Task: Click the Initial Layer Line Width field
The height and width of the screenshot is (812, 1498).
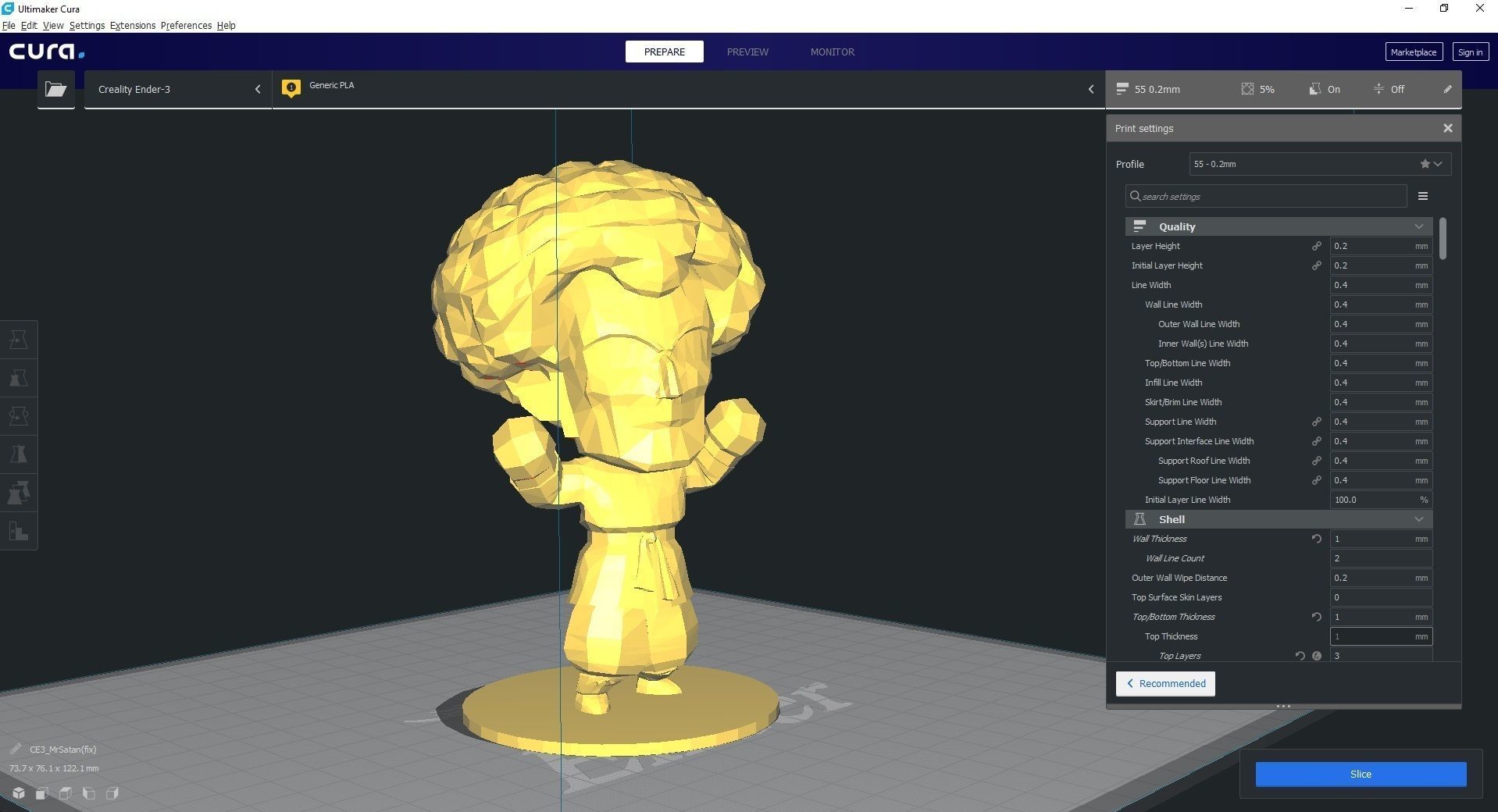Action: [x=1381, y=500]
